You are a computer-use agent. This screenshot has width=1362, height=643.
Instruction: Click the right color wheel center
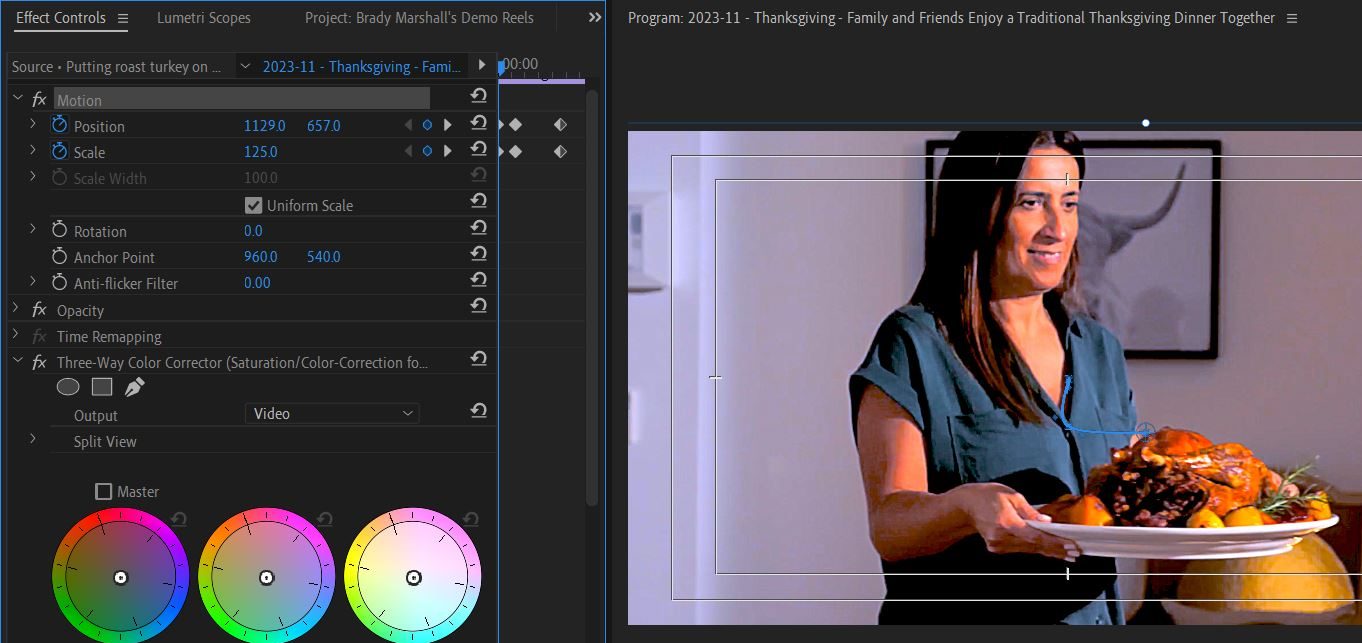tap(413, 577)
